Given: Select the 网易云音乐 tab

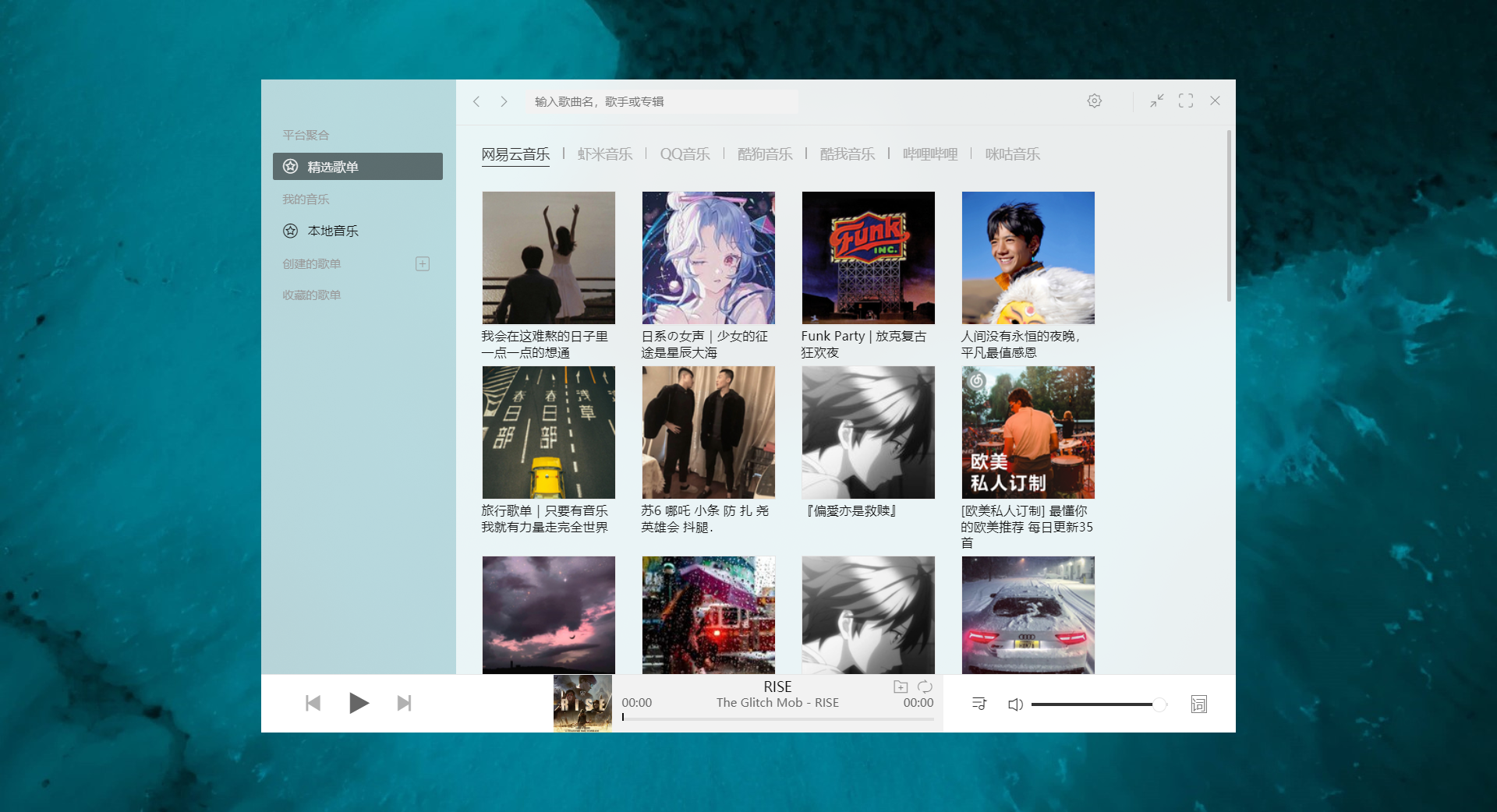Looking at the screenshot, I should click(x=515, y=154).
